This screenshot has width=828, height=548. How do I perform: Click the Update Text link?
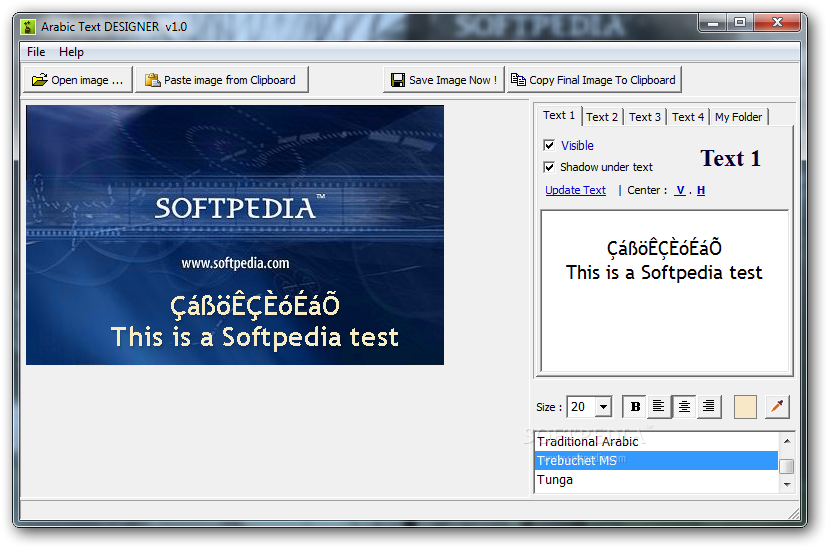click(x=575, y=190)
